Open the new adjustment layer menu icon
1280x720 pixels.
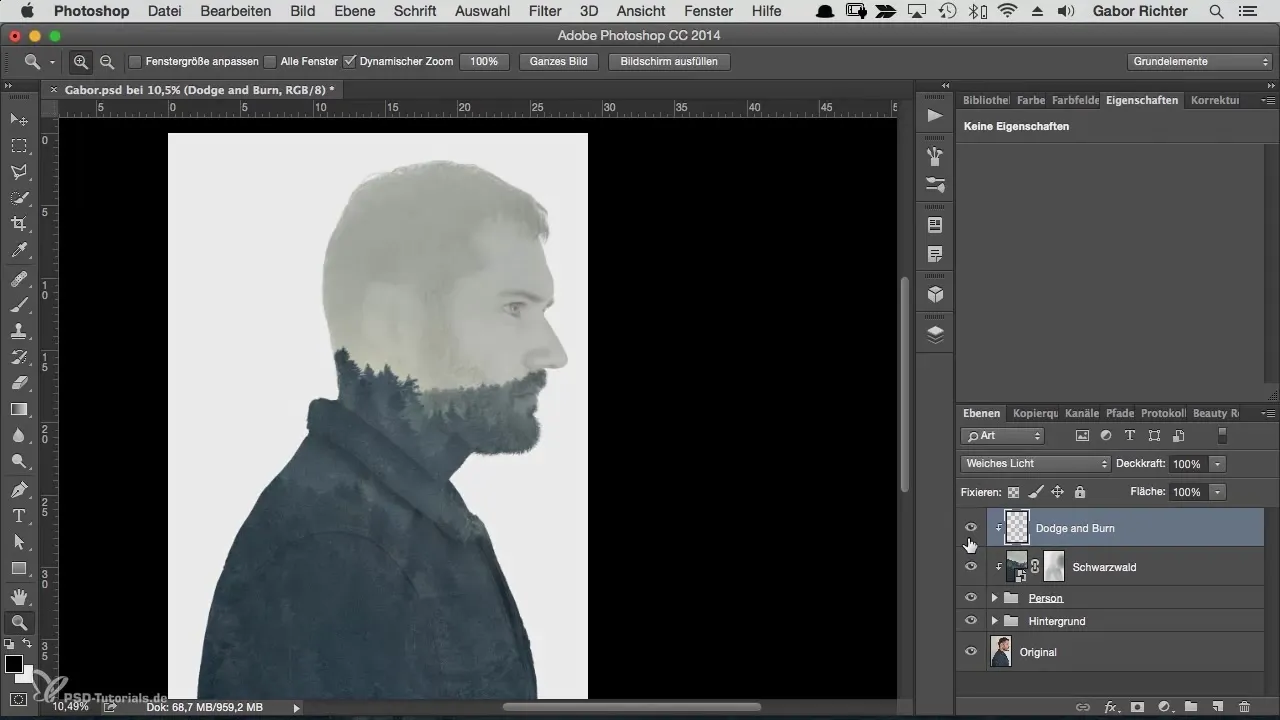1164,707
